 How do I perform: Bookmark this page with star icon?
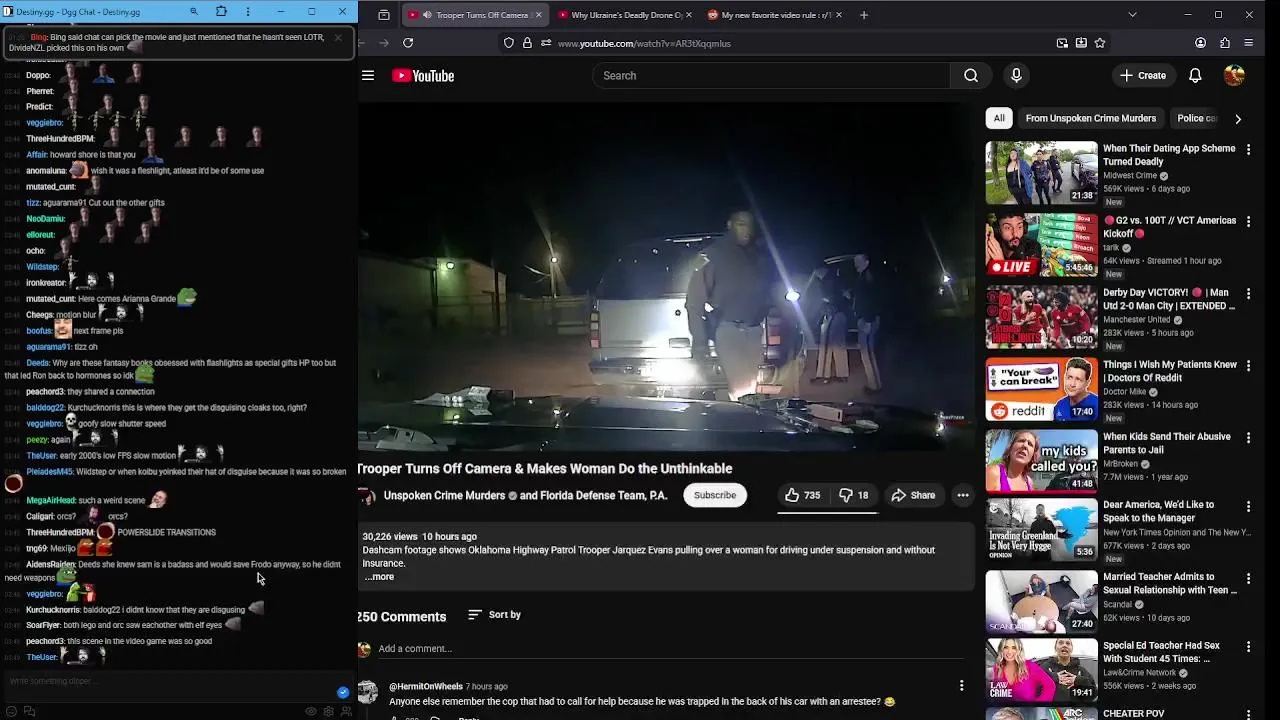pyautogui.click(x=1100, y=43)
